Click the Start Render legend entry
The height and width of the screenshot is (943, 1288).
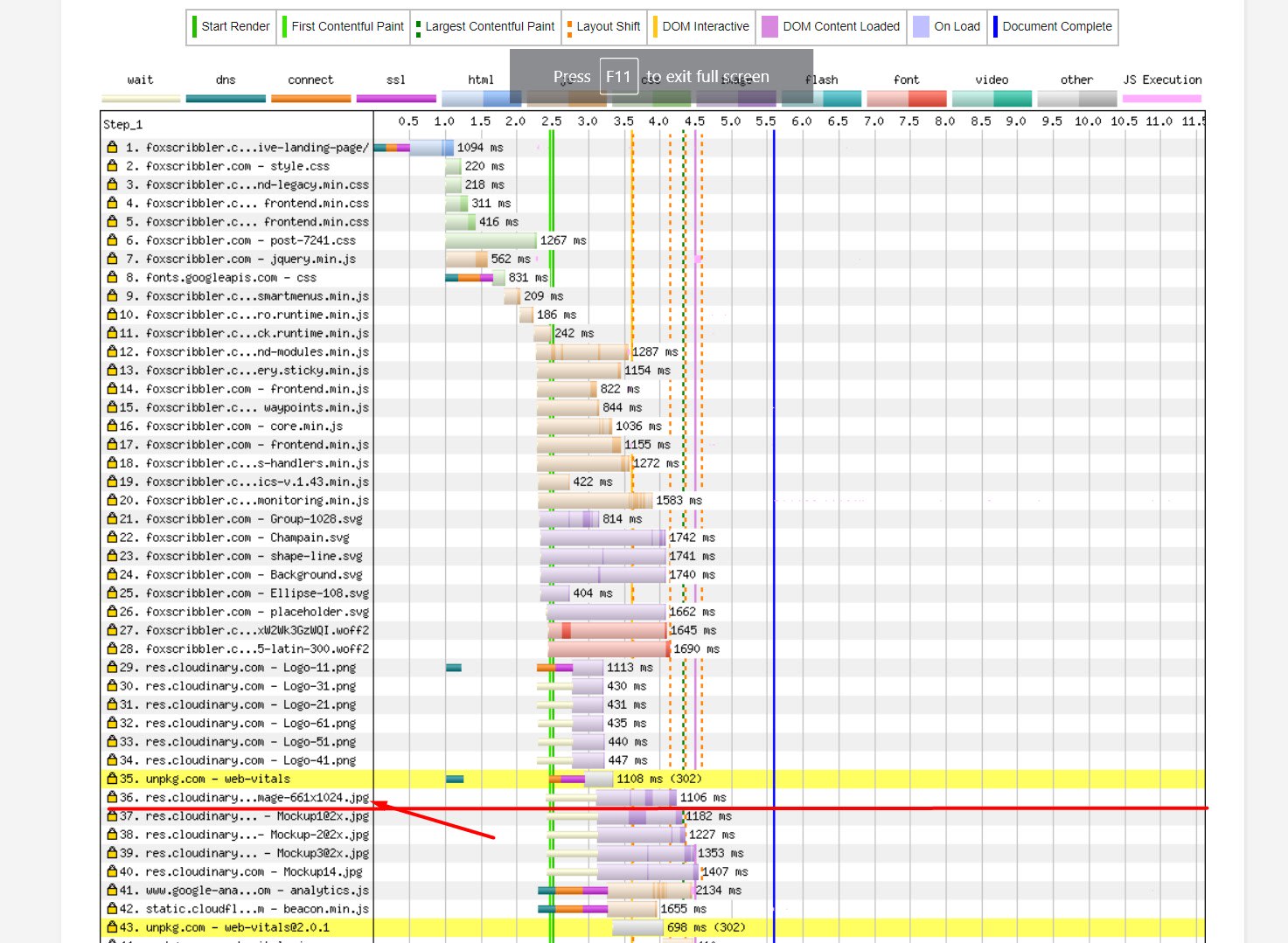pos(232,27)
